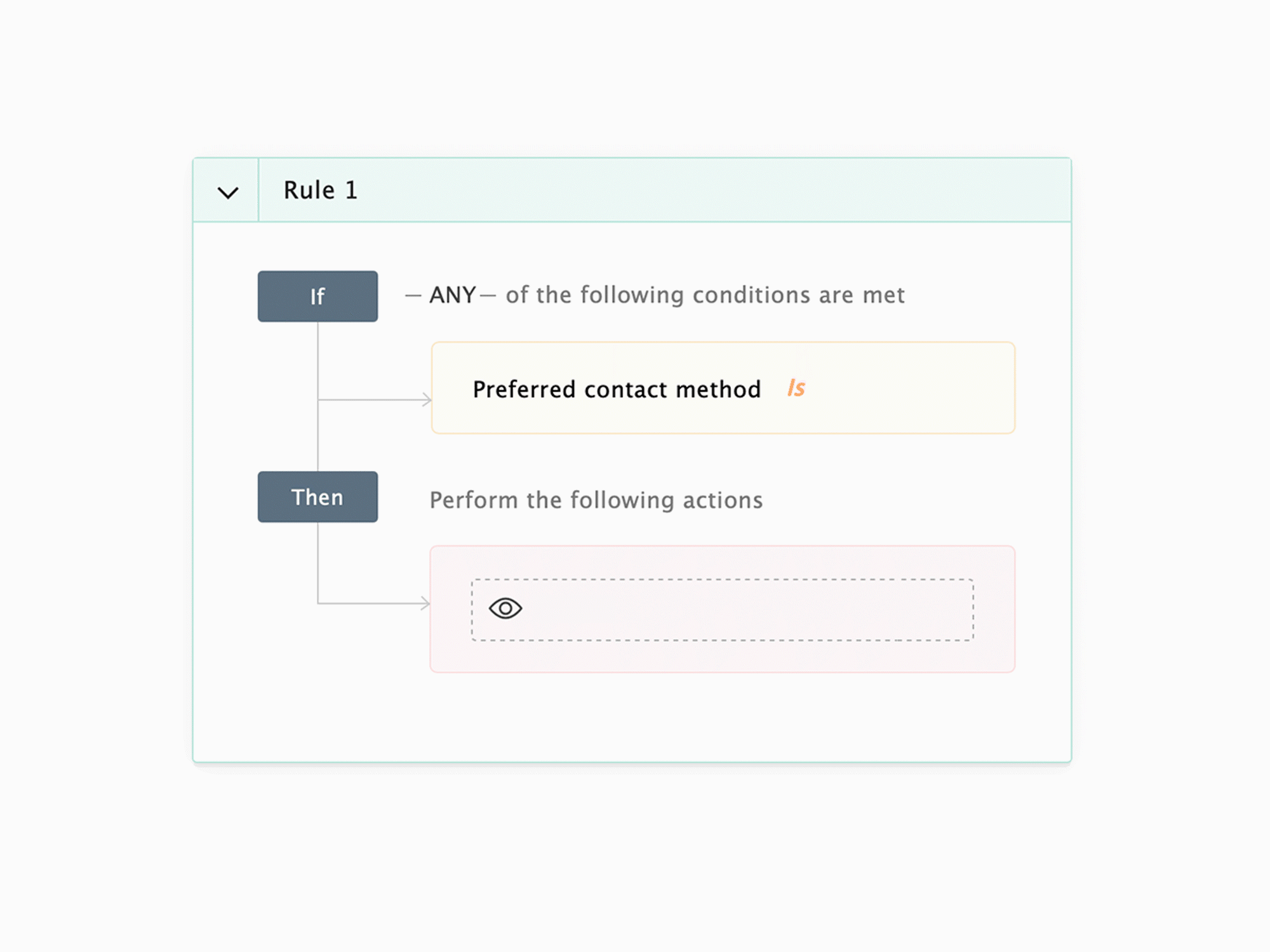Click the dash right of ANY
This screenshot has width=1270, height=952.
tap(488, 296)
